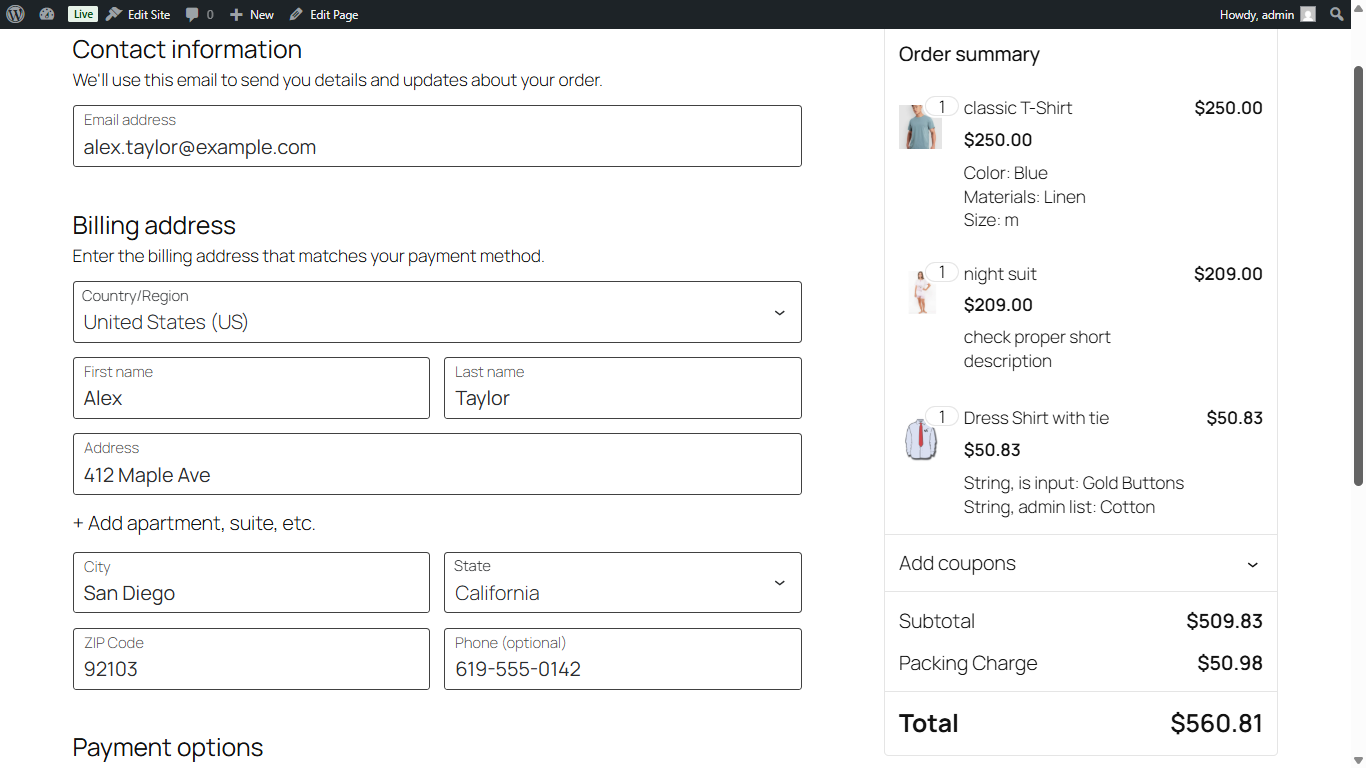Screen dimensions: 1366x768
Task: Expand the Add coupons section
Action: (x=1080, y=563)
